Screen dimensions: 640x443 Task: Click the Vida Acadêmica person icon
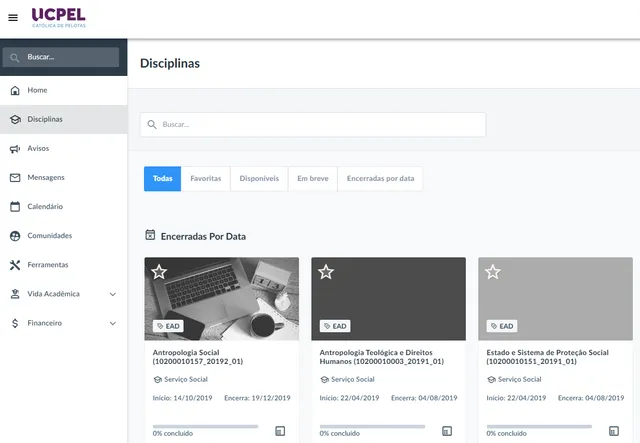pyautogui.click(x=15, y=294)
